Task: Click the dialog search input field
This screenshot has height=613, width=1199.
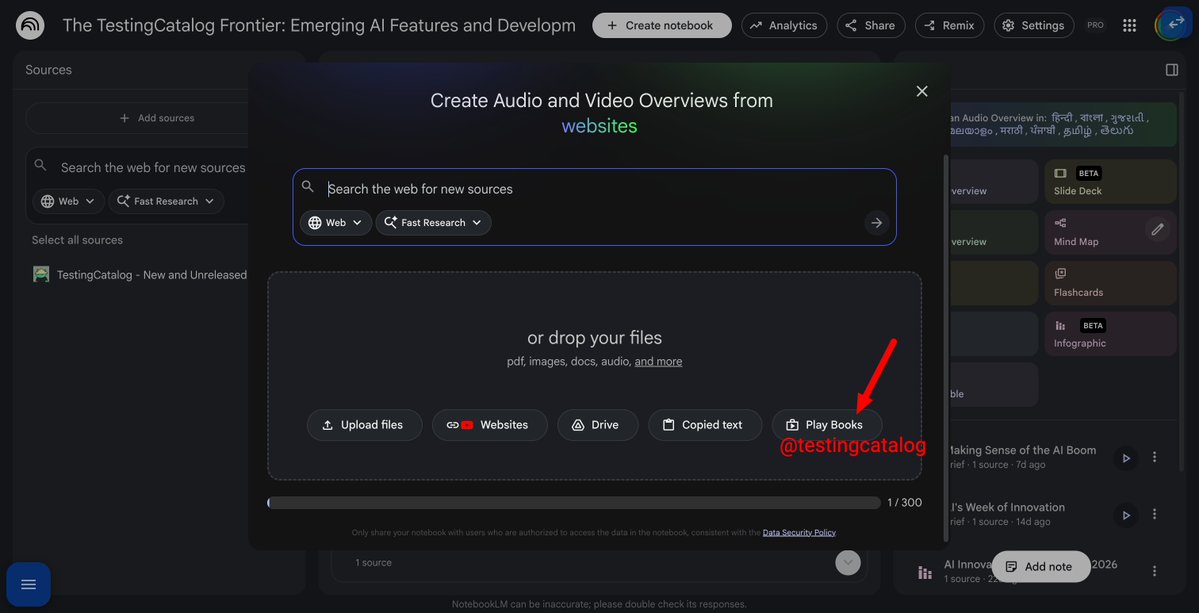Action: pyautogui.click(x=594, y=189)
